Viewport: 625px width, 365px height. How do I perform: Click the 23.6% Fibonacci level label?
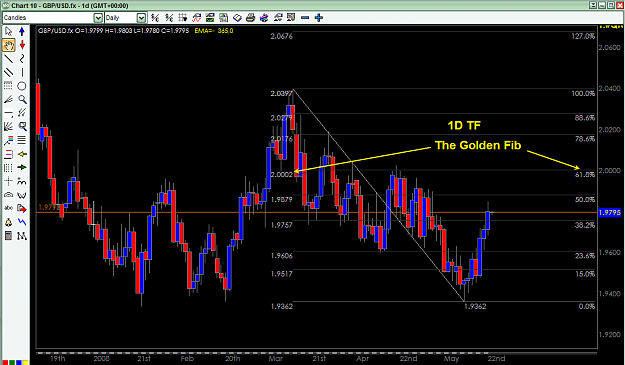(x=585, y=255)
